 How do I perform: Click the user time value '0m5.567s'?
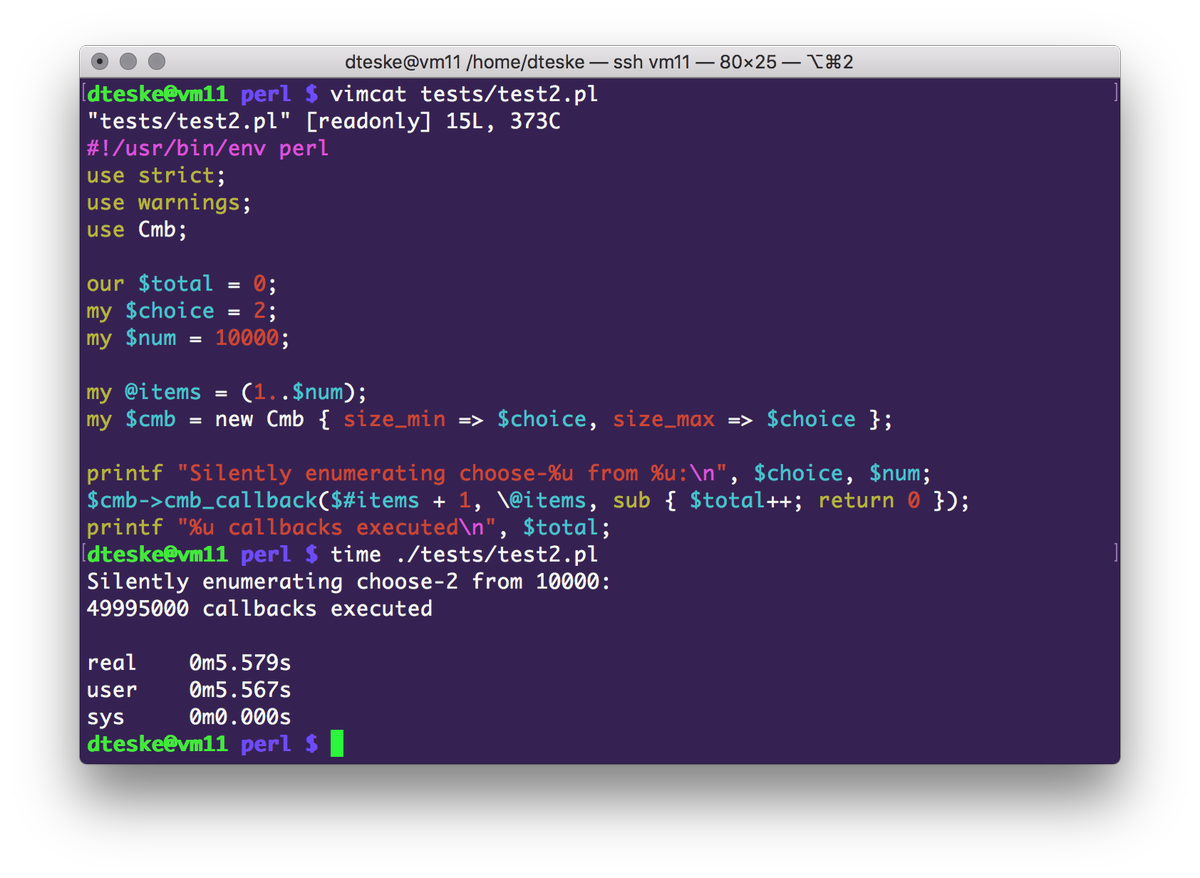coord(240,690)
